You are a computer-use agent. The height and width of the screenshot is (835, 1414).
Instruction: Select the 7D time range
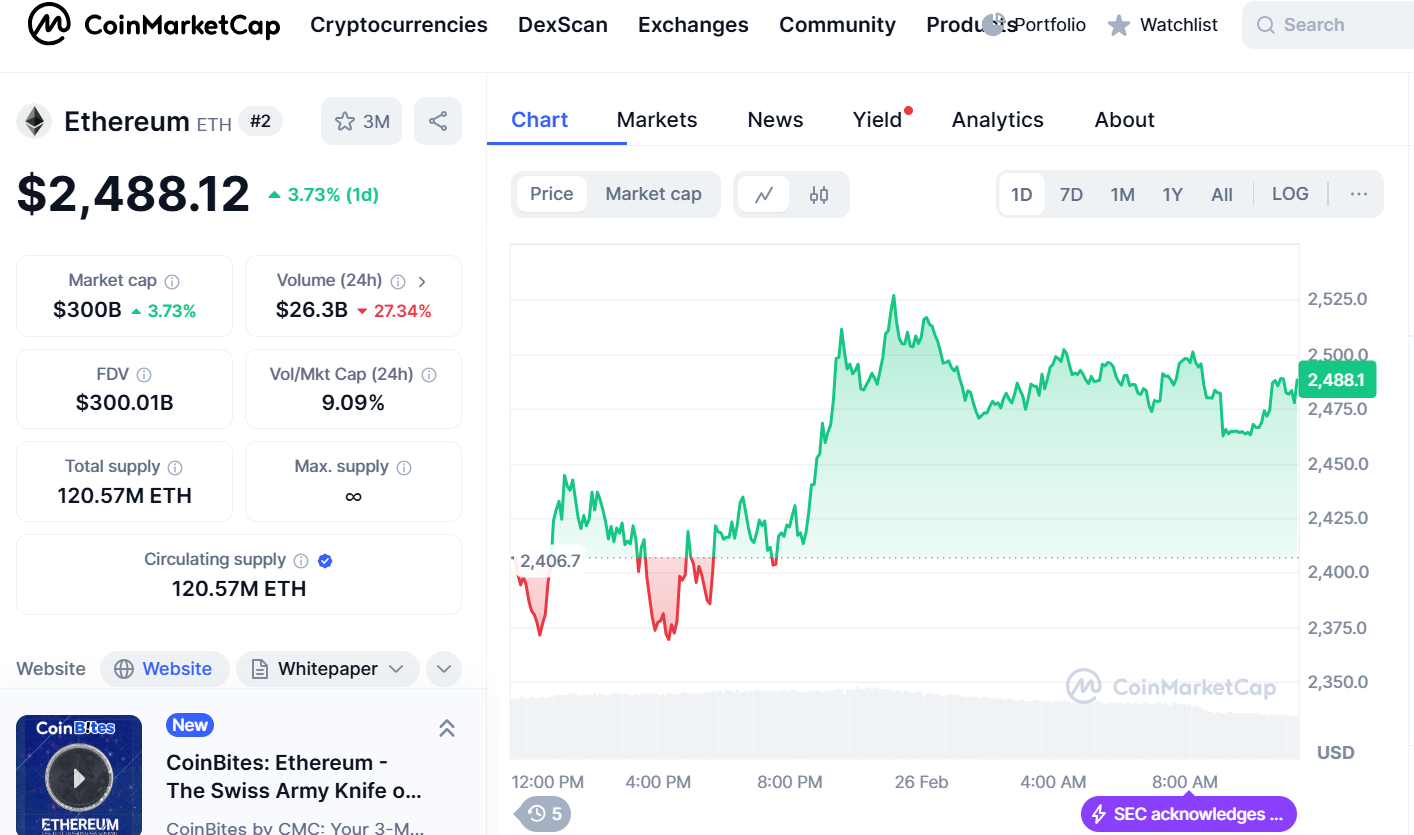pyautogui.click(x=1071, y=194)
